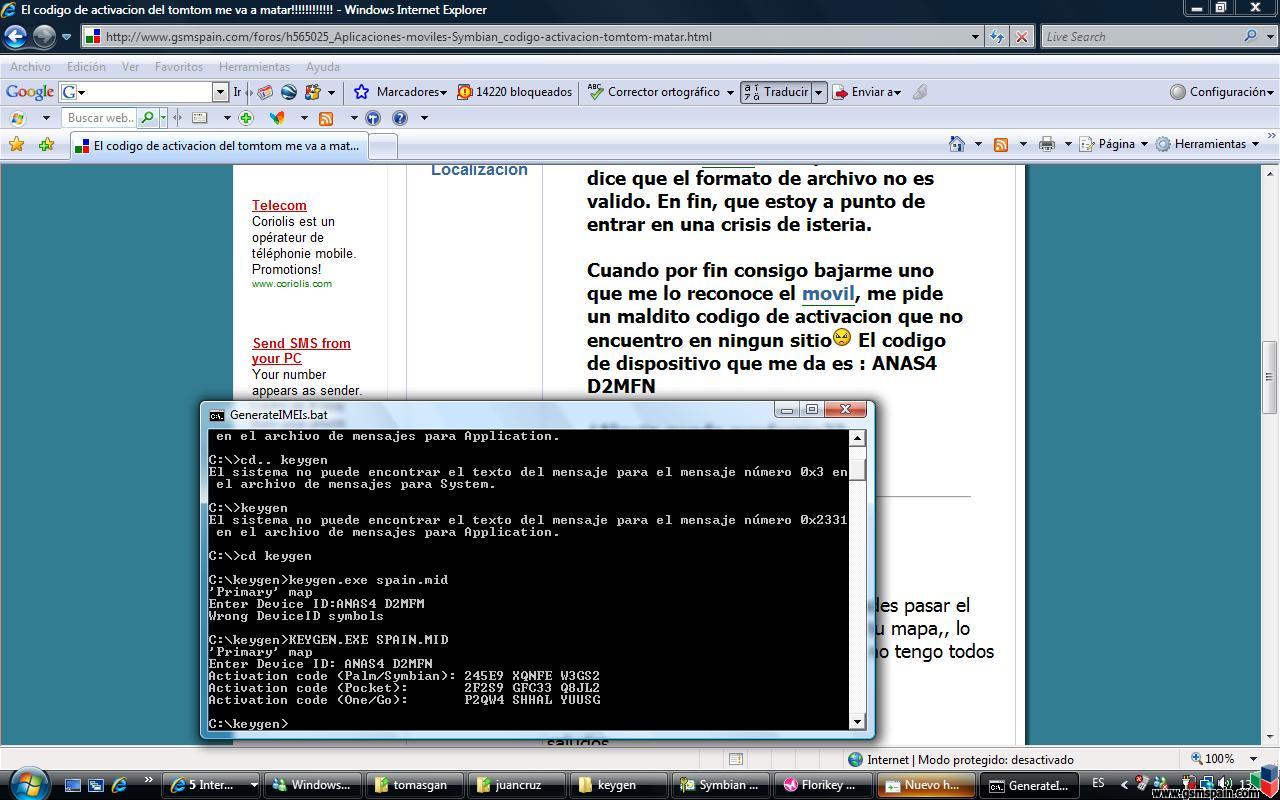
Task: Open Marcadores star on Google toolbar
Action: click(400, 92)
